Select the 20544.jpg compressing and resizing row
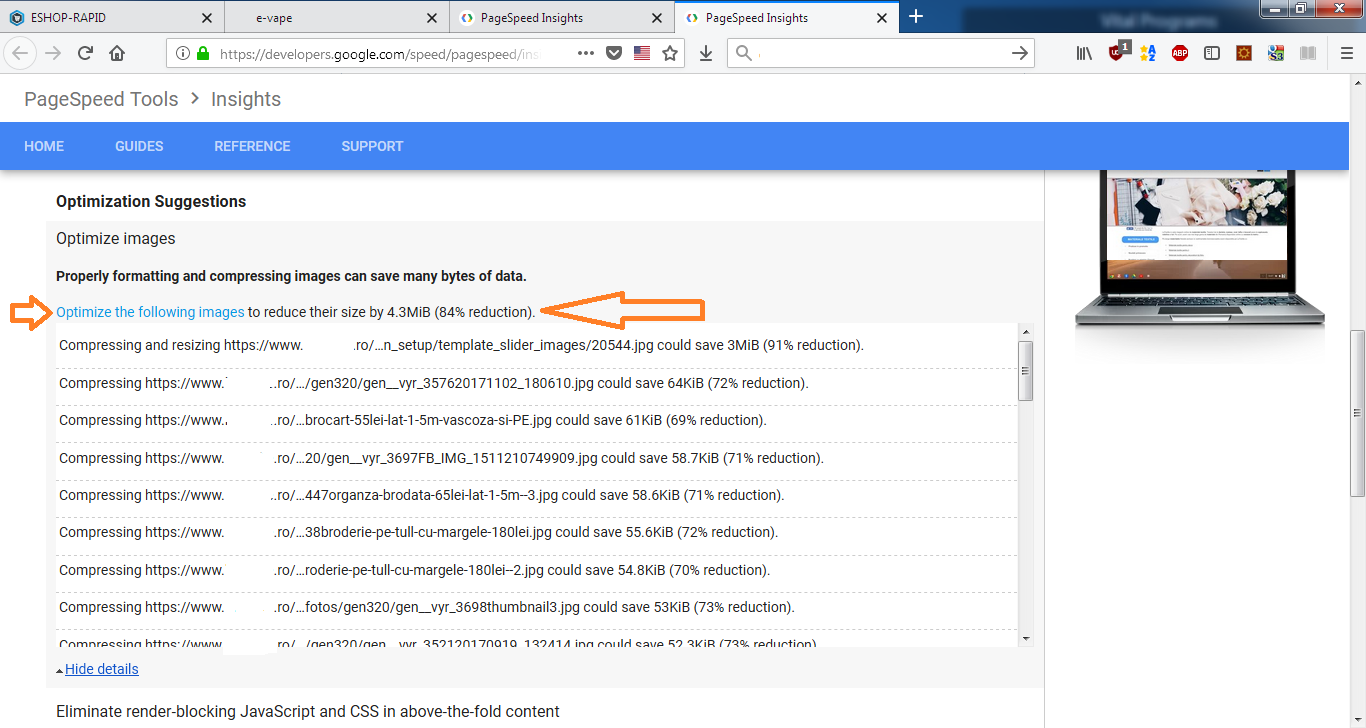 [537, 345]
